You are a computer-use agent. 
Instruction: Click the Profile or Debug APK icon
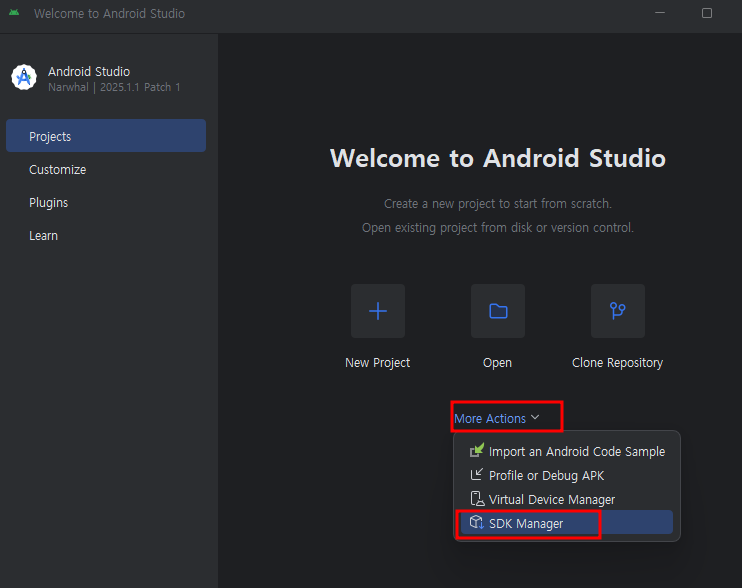[x=477, y=474]
